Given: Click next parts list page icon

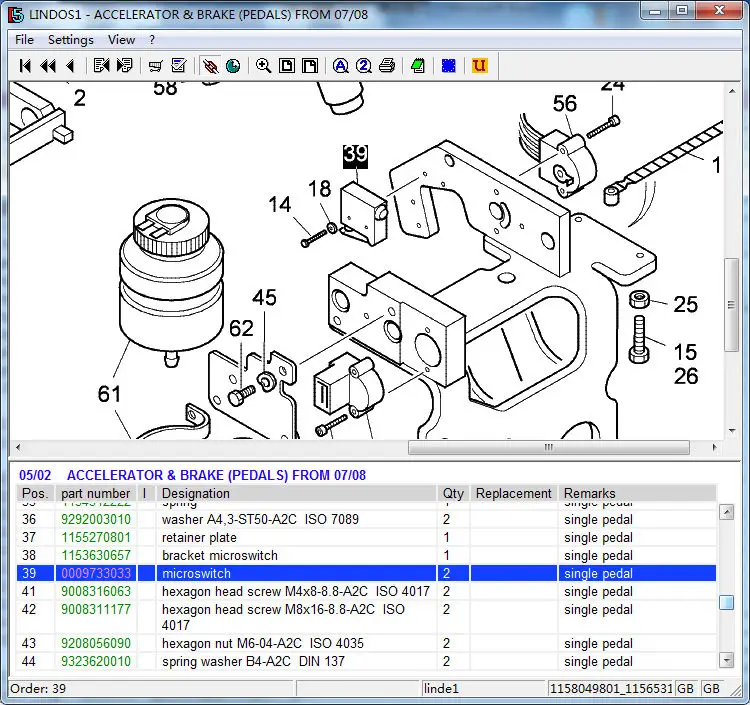Looking at the screenshot, I should (124, 66).
